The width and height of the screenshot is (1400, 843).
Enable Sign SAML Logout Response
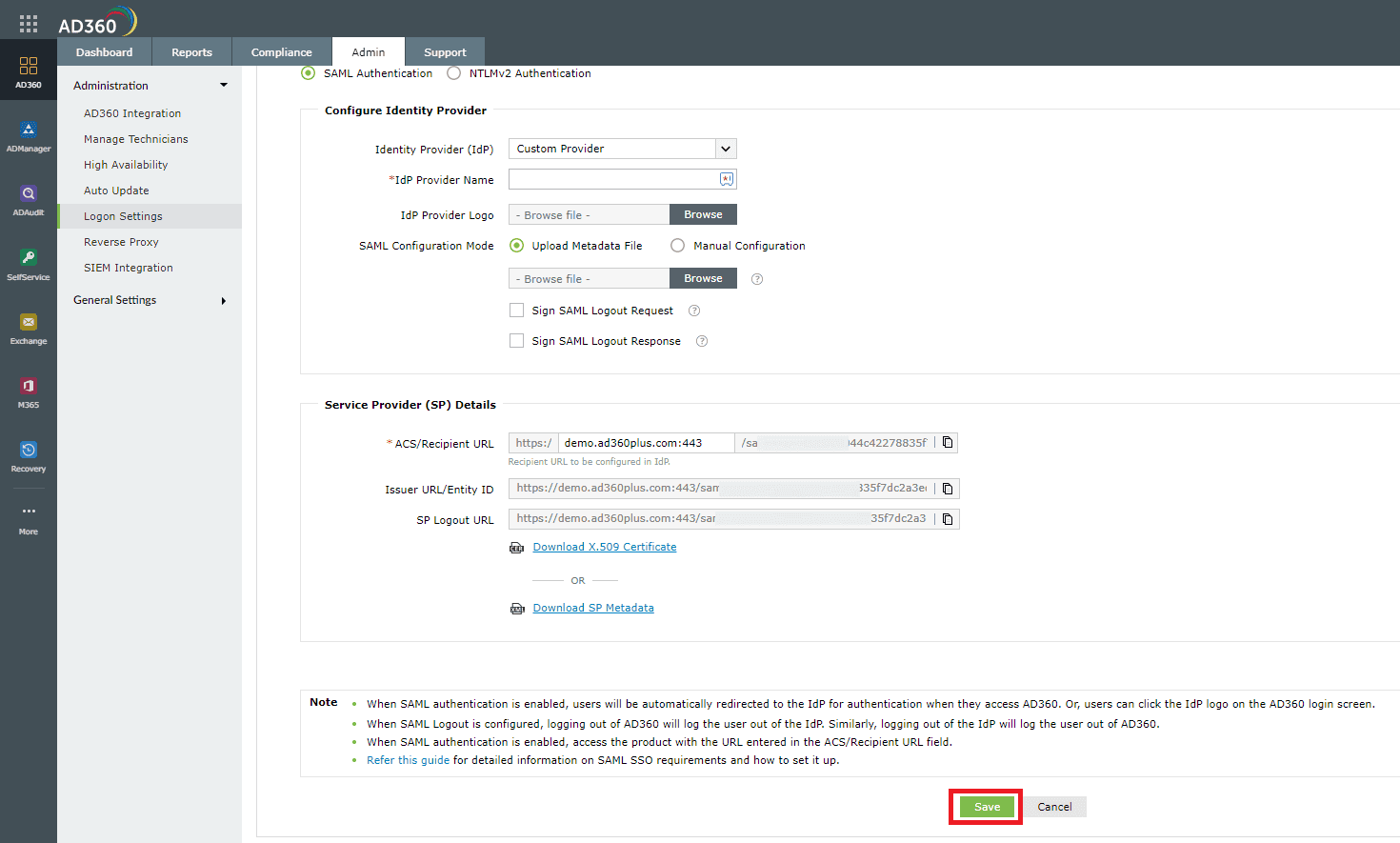click(517, 340)
